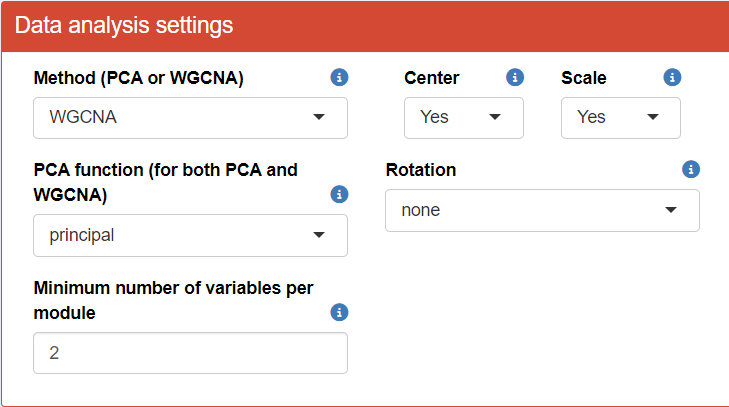Expand the Center Yes dropdown
The width and height of the screenshot is (729, 407).
click(x=463, y=117)
